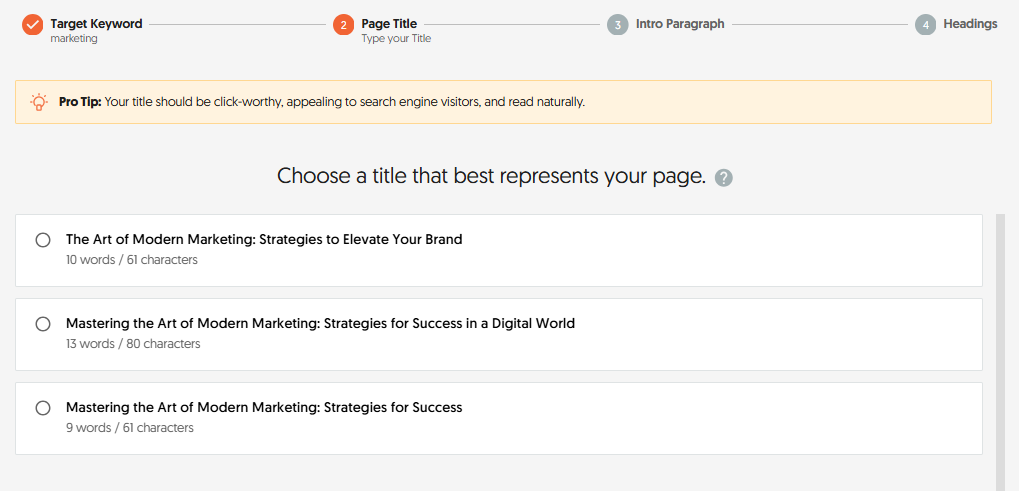The width and height of the screenshot is (1019, 491).
Task: Switch to the Headings step
Action: point(969,23)
